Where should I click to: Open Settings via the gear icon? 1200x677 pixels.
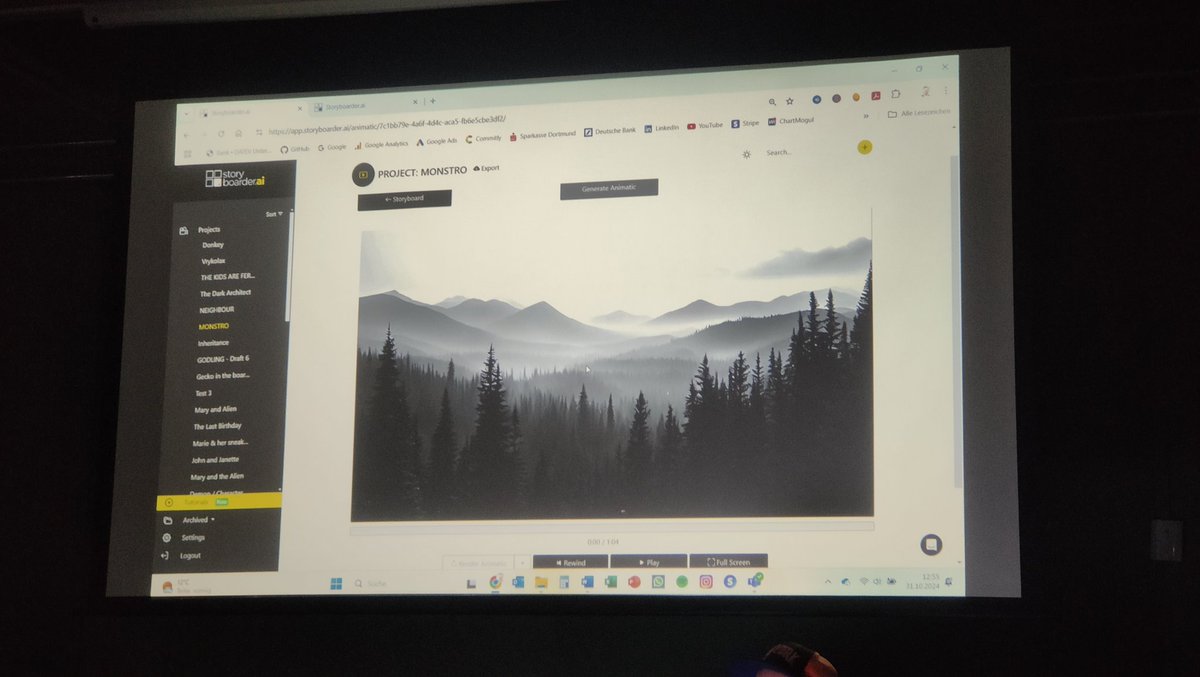pyautogui.click(x=165, y=537)
